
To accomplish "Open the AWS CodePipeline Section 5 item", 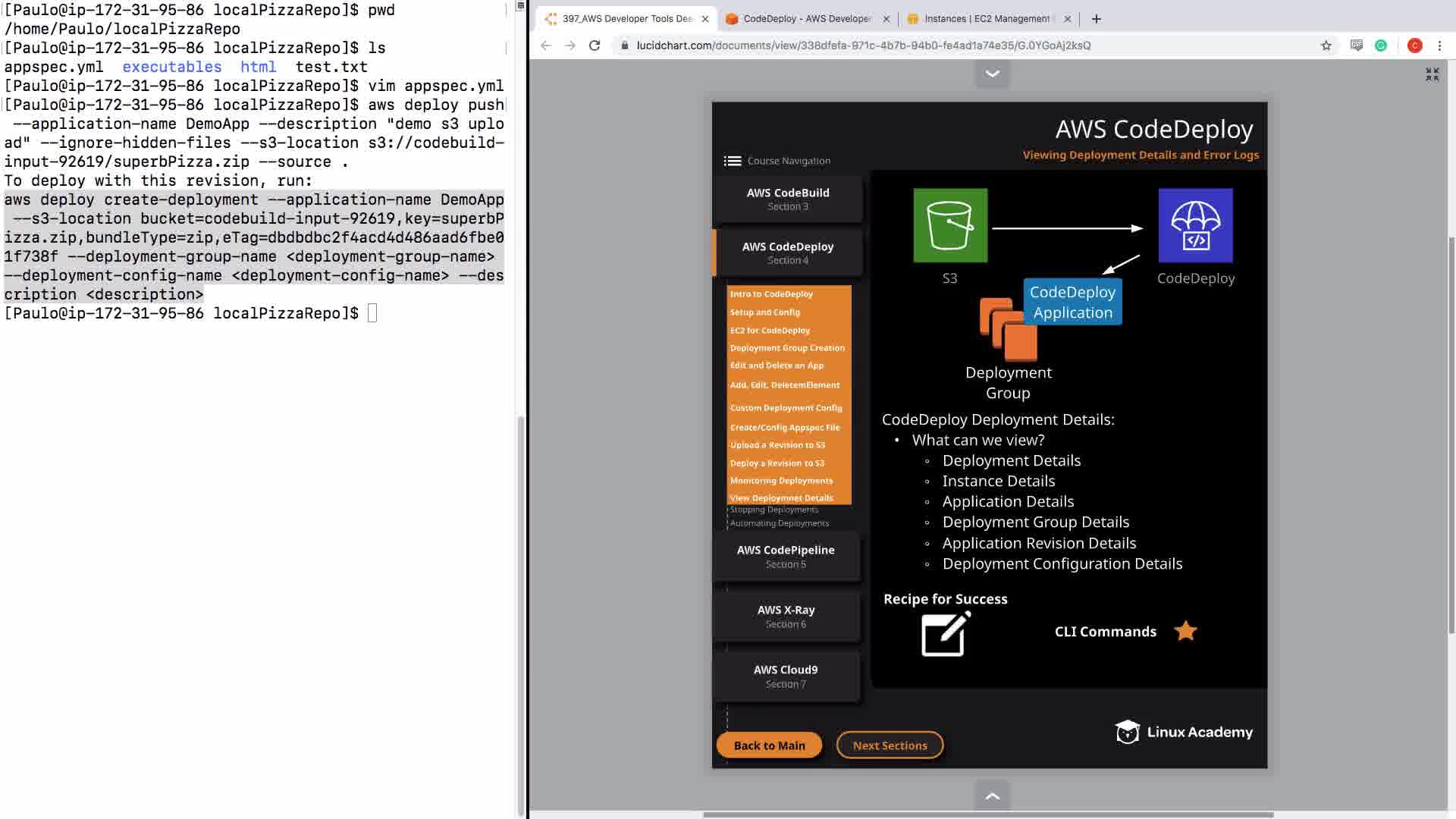I will click(x=786, y=557).
